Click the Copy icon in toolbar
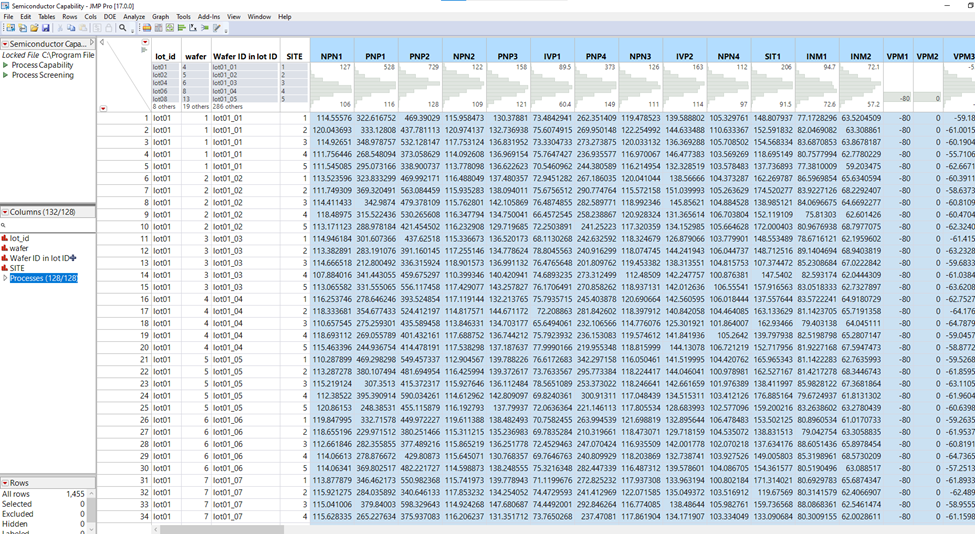Screen dimensions: 975x534 click(x=71, y=28)
